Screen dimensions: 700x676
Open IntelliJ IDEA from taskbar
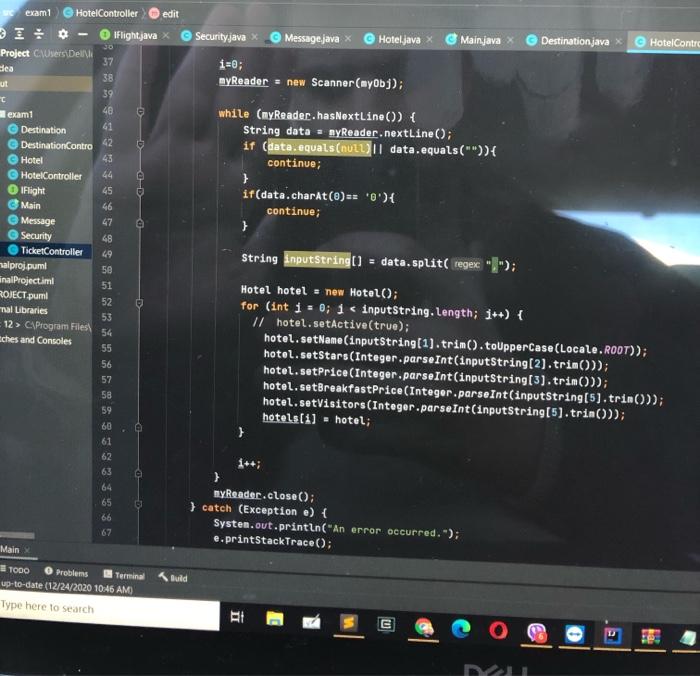pyautogui.click(x=612, y=636)
